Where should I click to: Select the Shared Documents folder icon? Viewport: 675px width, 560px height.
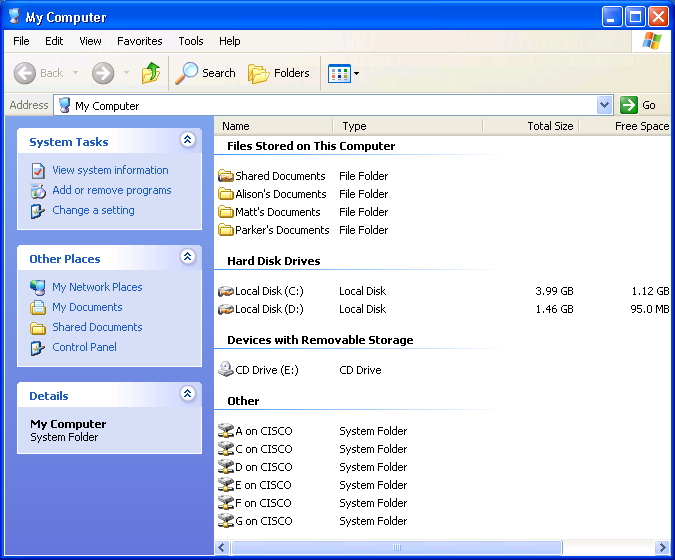(226, 176)
